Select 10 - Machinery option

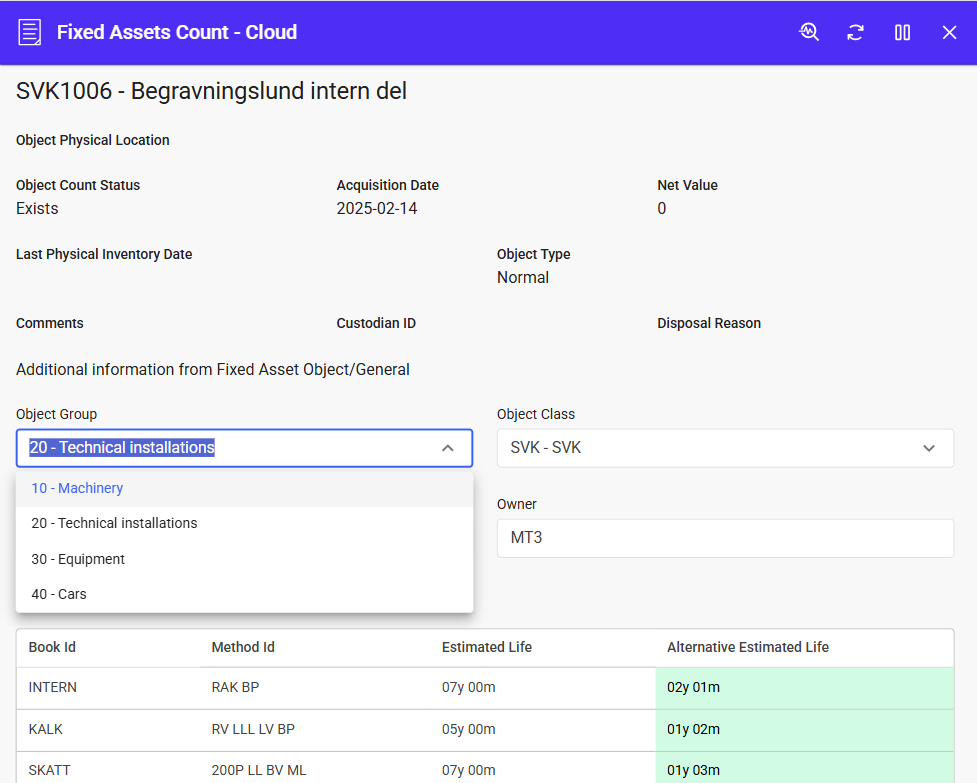(77, 488)
